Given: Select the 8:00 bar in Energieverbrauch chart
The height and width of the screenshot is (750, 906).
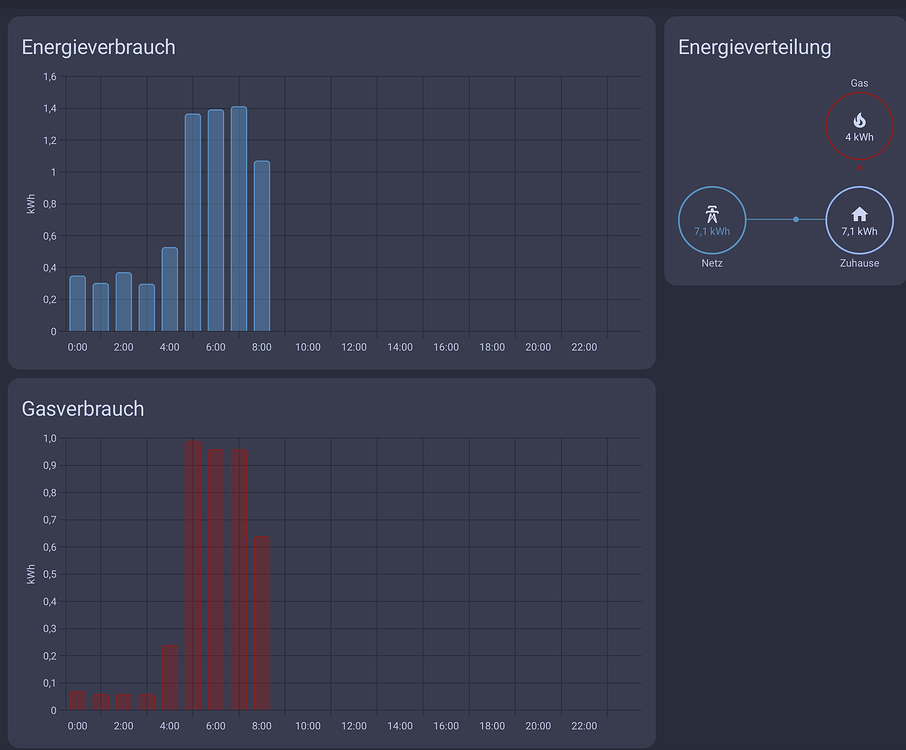Looking at the screenshot, I should click(x=262, y=246).
